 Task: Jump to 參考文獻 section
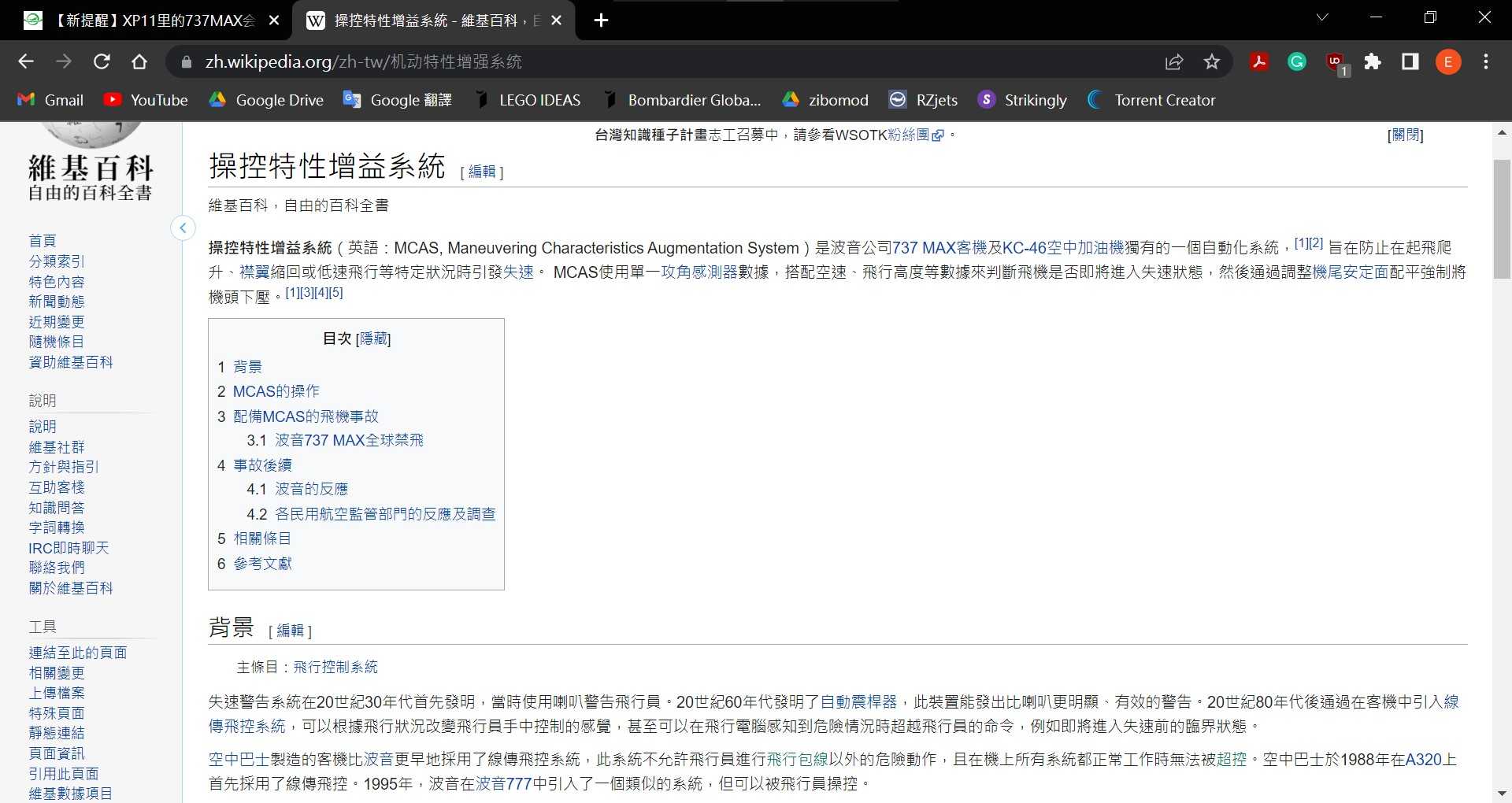[x=262, y=564]
